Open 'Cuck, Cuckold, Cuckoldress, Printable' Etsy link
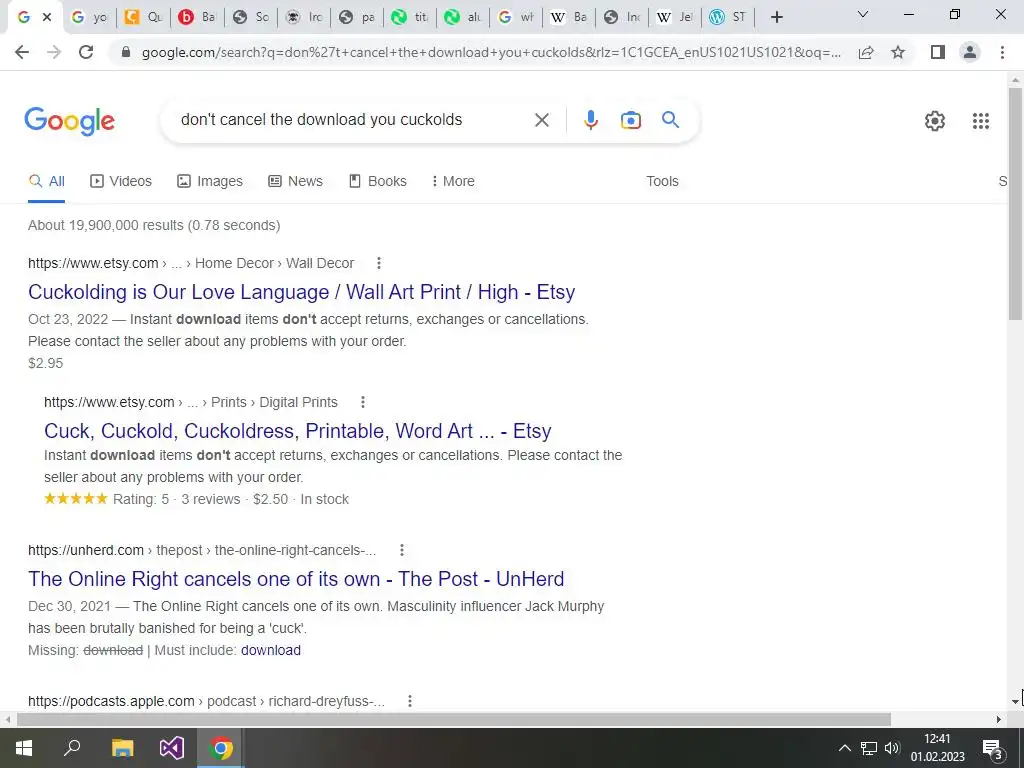This screenshot has height=768, width=1024. click(x=298, y=431)
